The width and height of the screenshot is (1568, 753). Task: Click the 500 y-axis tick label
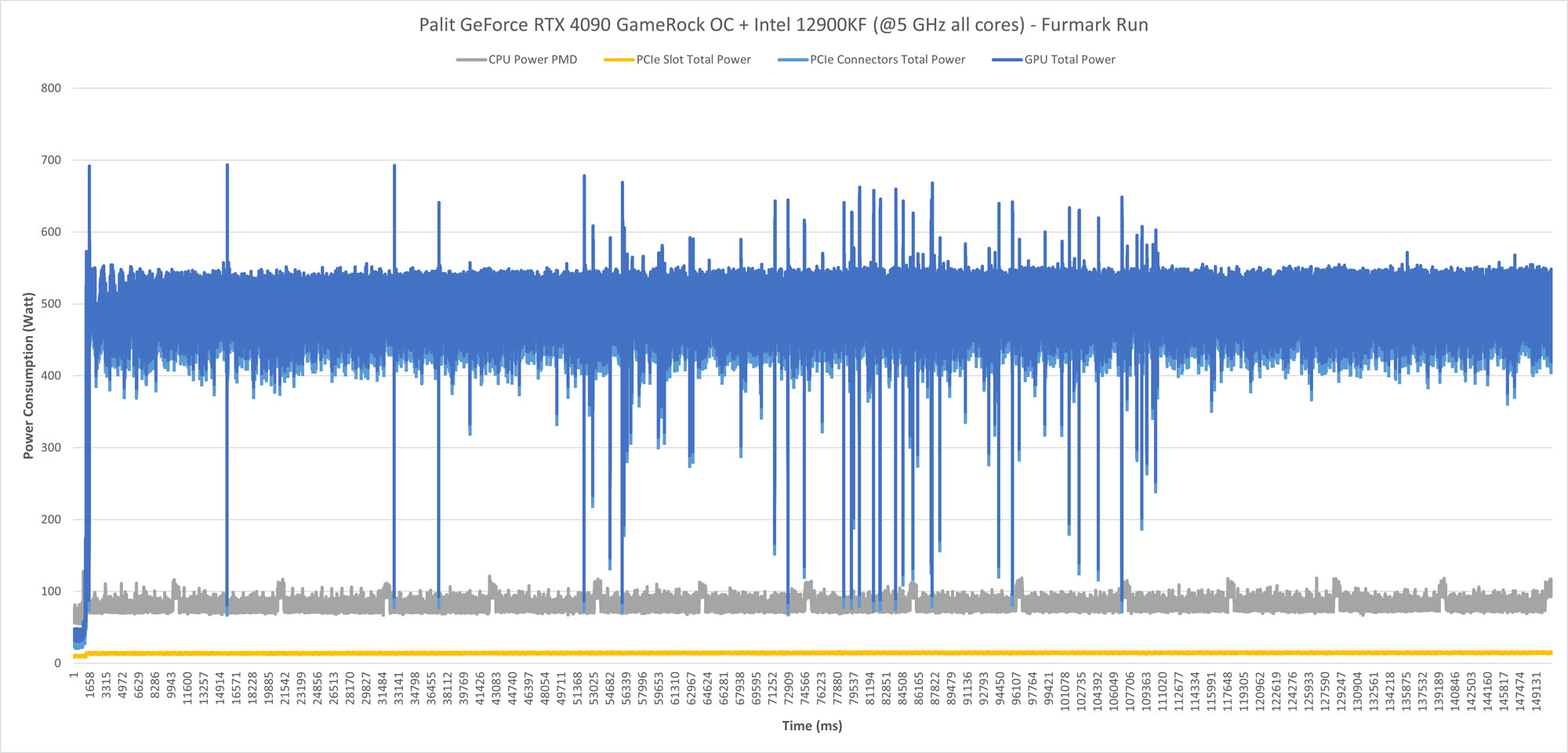coord(51,304)
